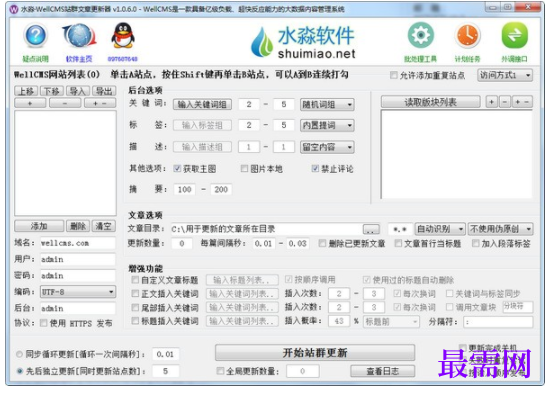This screenshot has height=395, width=550.
Task: Click the 水淼软件 shuimiao.net logo
Action: coord(303,43)
